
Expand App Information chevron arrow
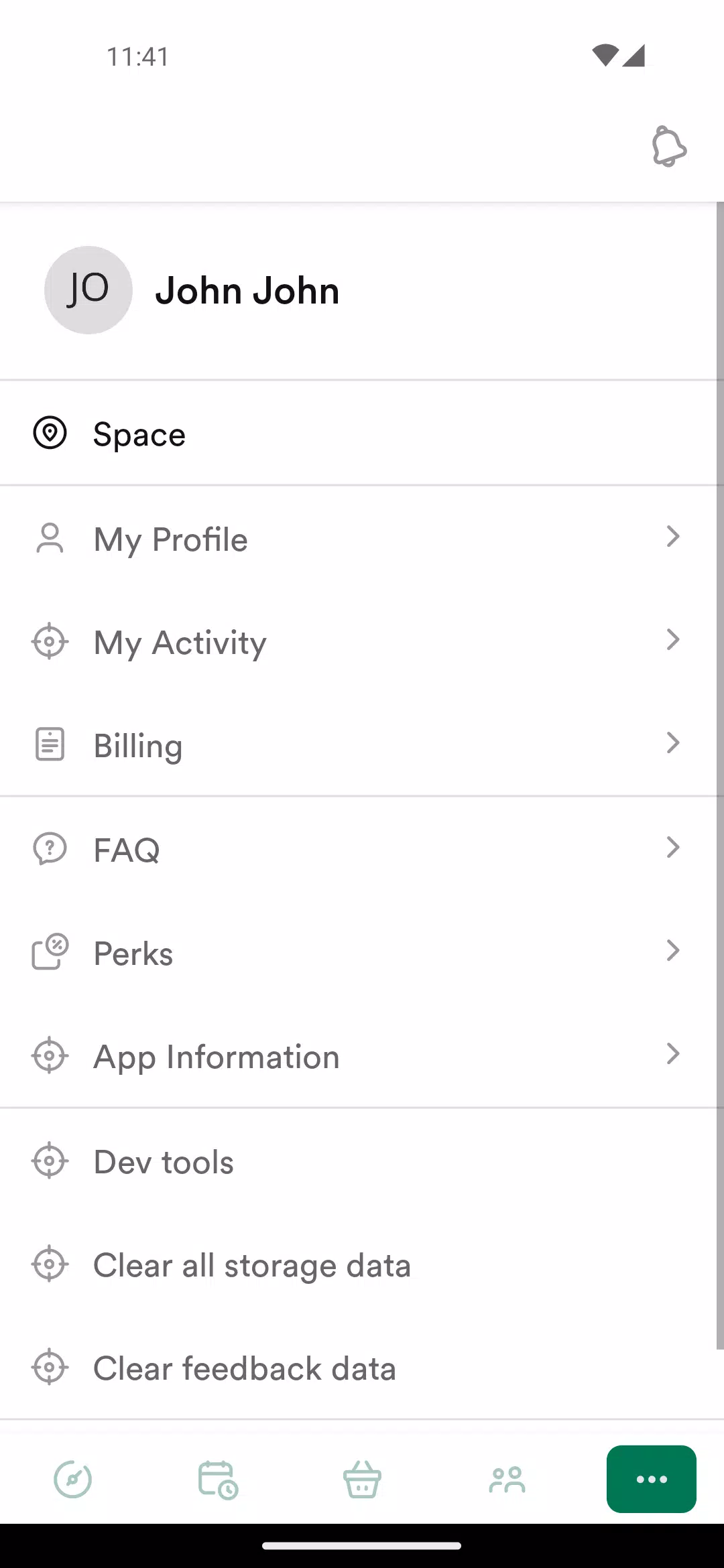tap(673, 1054)
